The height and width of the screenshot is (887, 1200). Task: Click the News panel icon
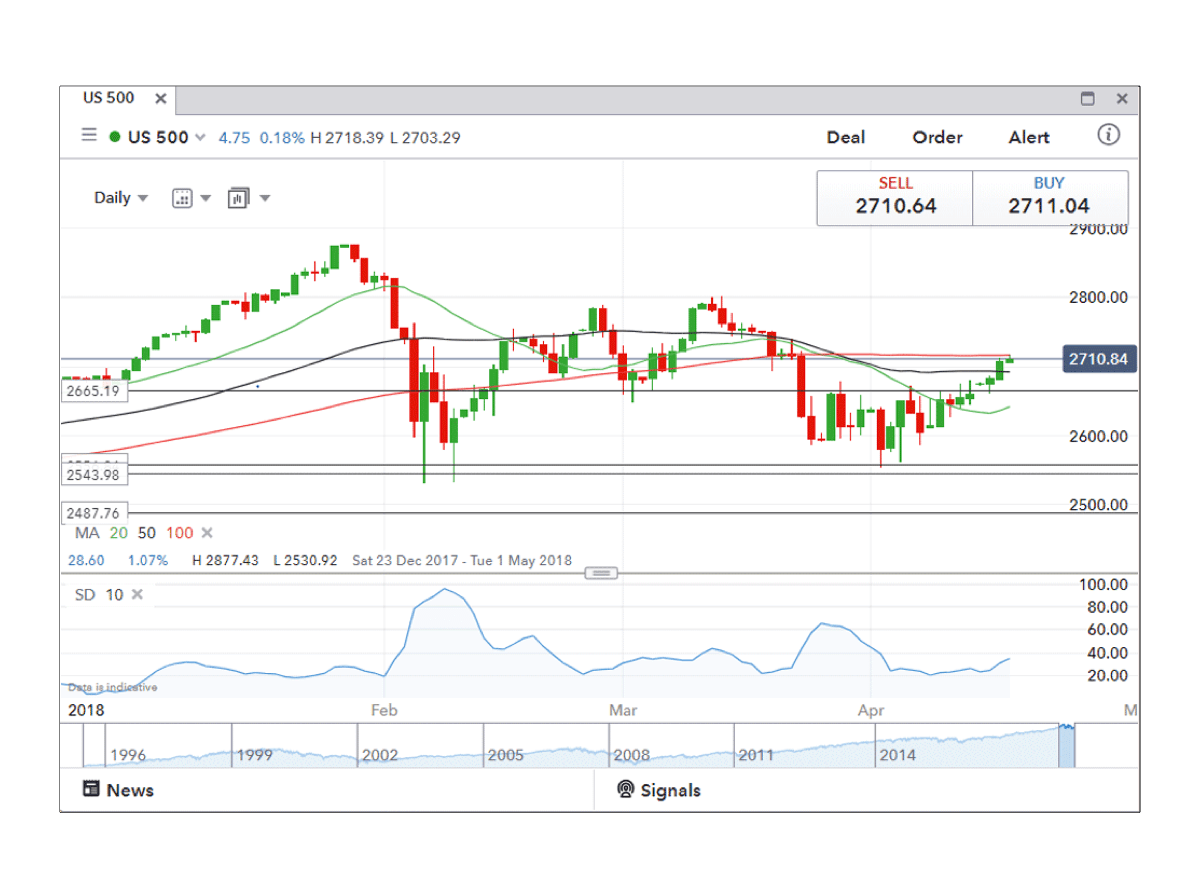point(91,790)
